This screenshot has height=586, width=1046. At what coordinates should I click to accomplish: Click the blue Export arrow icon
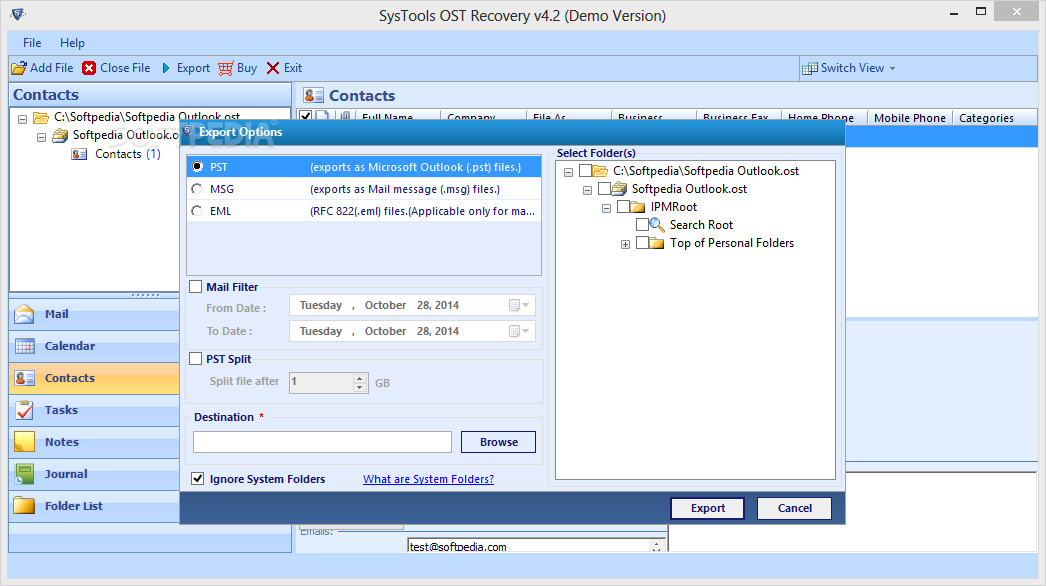coord(166,68)
